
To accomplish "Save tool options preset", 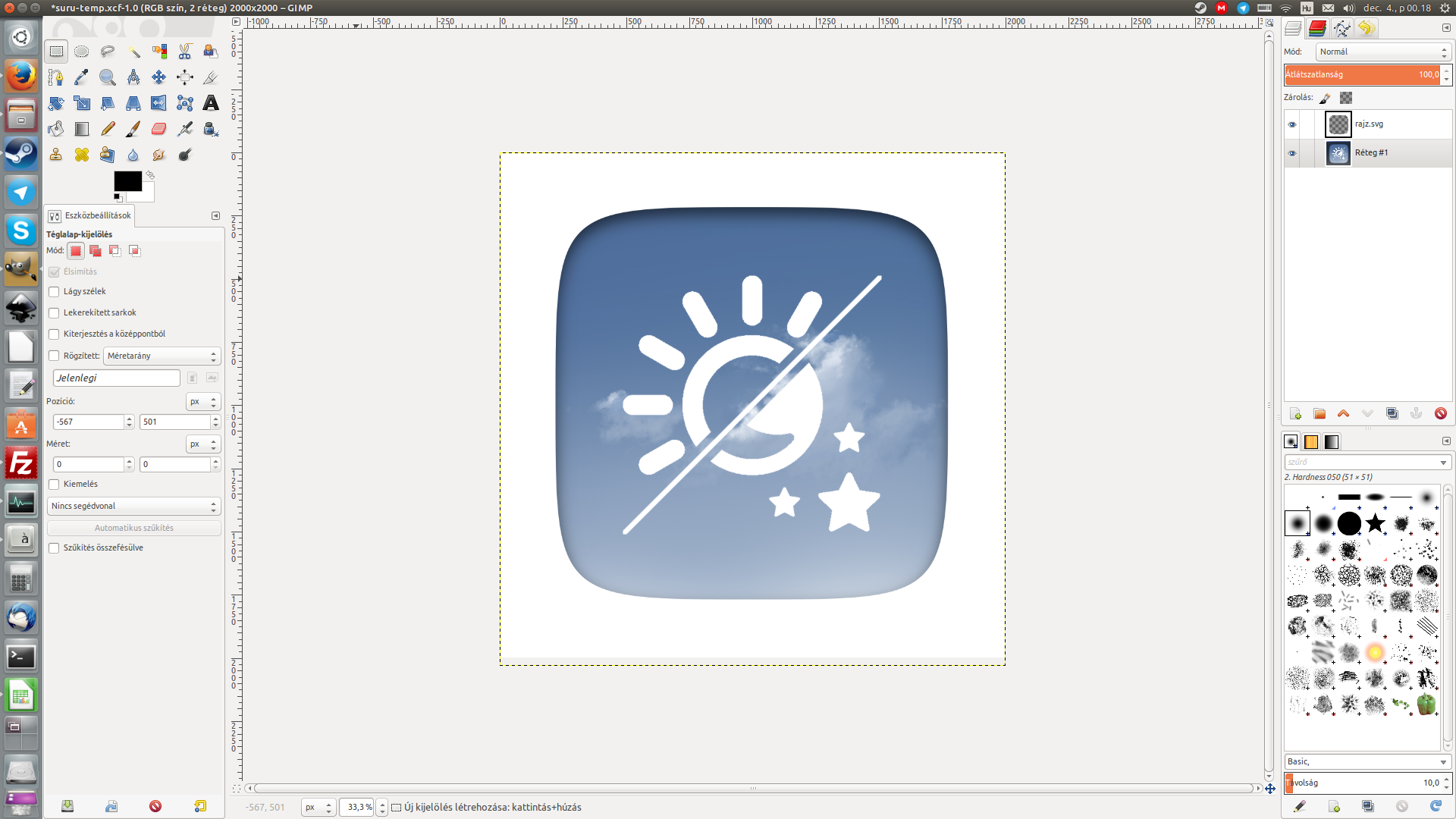I will click(x=67, y=806).
